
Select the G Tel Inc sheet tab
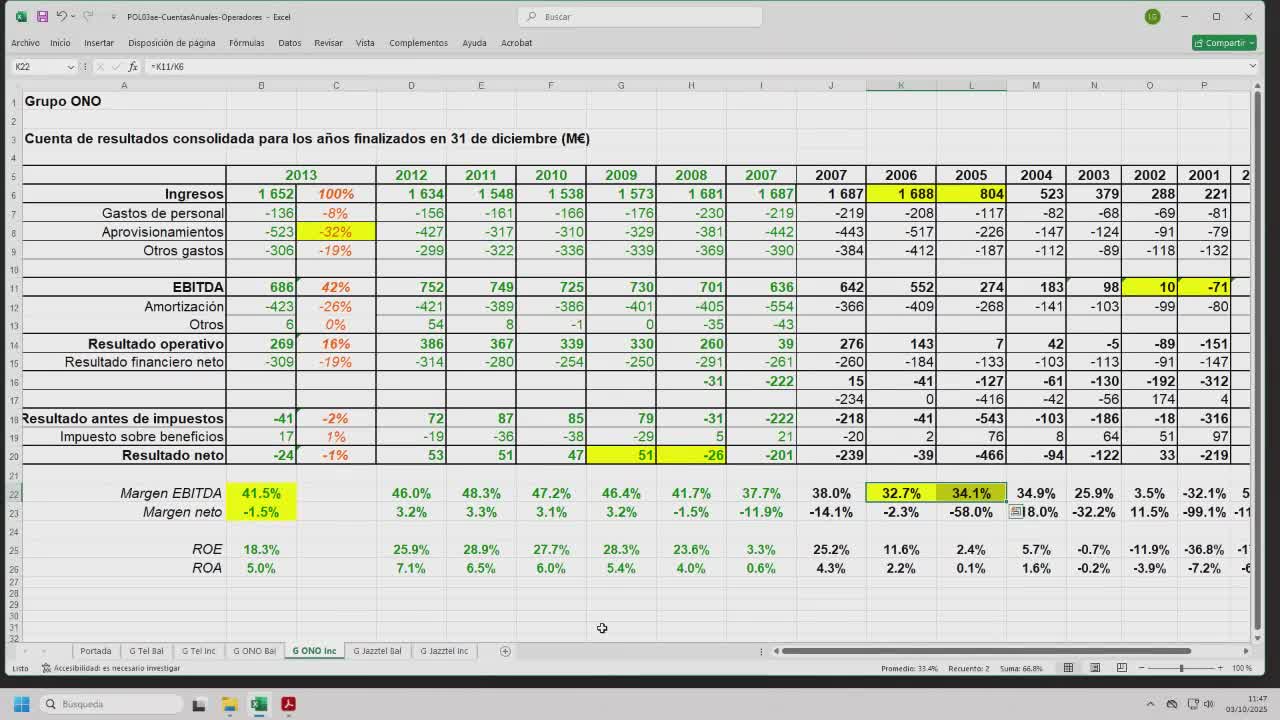click(198, 651)
